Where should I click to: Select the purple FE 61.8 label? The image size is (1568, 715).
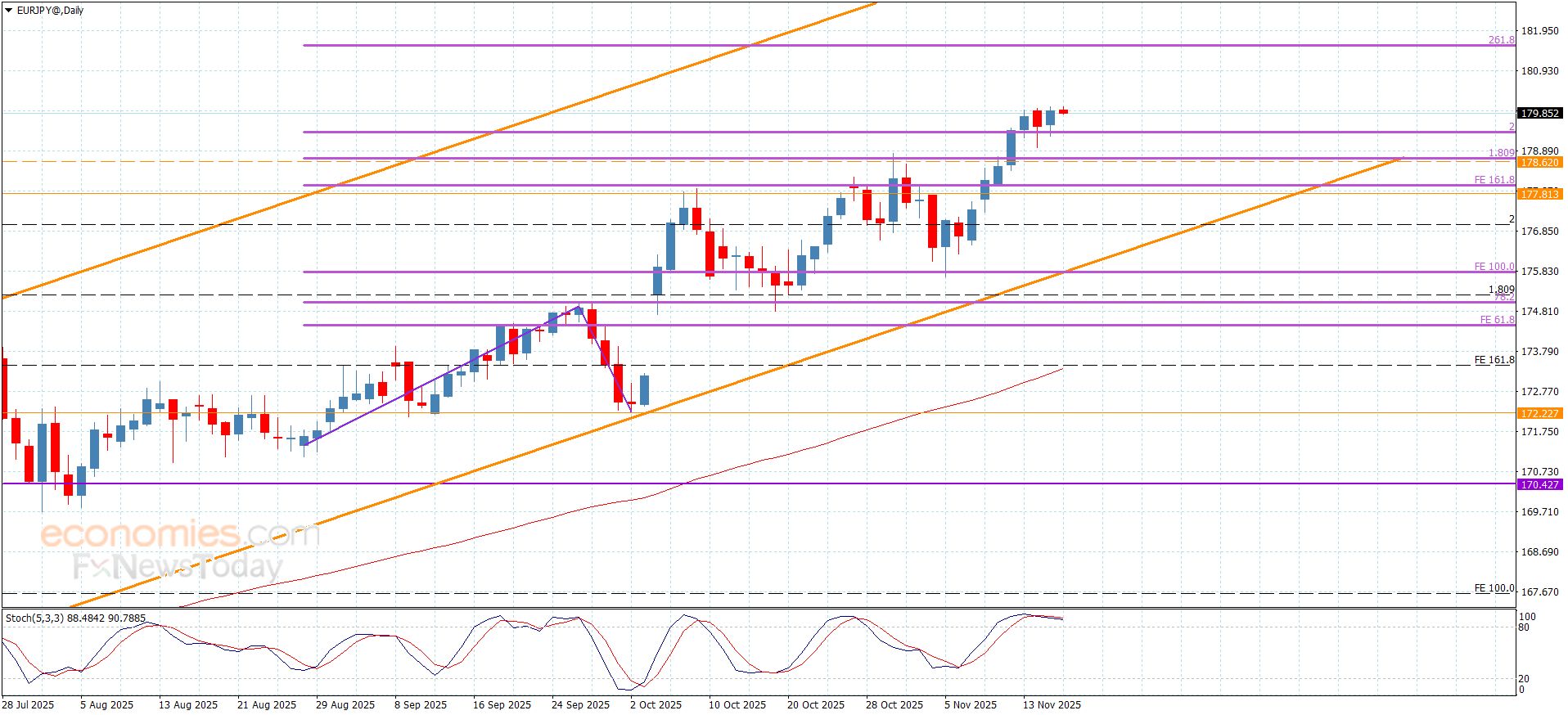tap(1497, 320)
